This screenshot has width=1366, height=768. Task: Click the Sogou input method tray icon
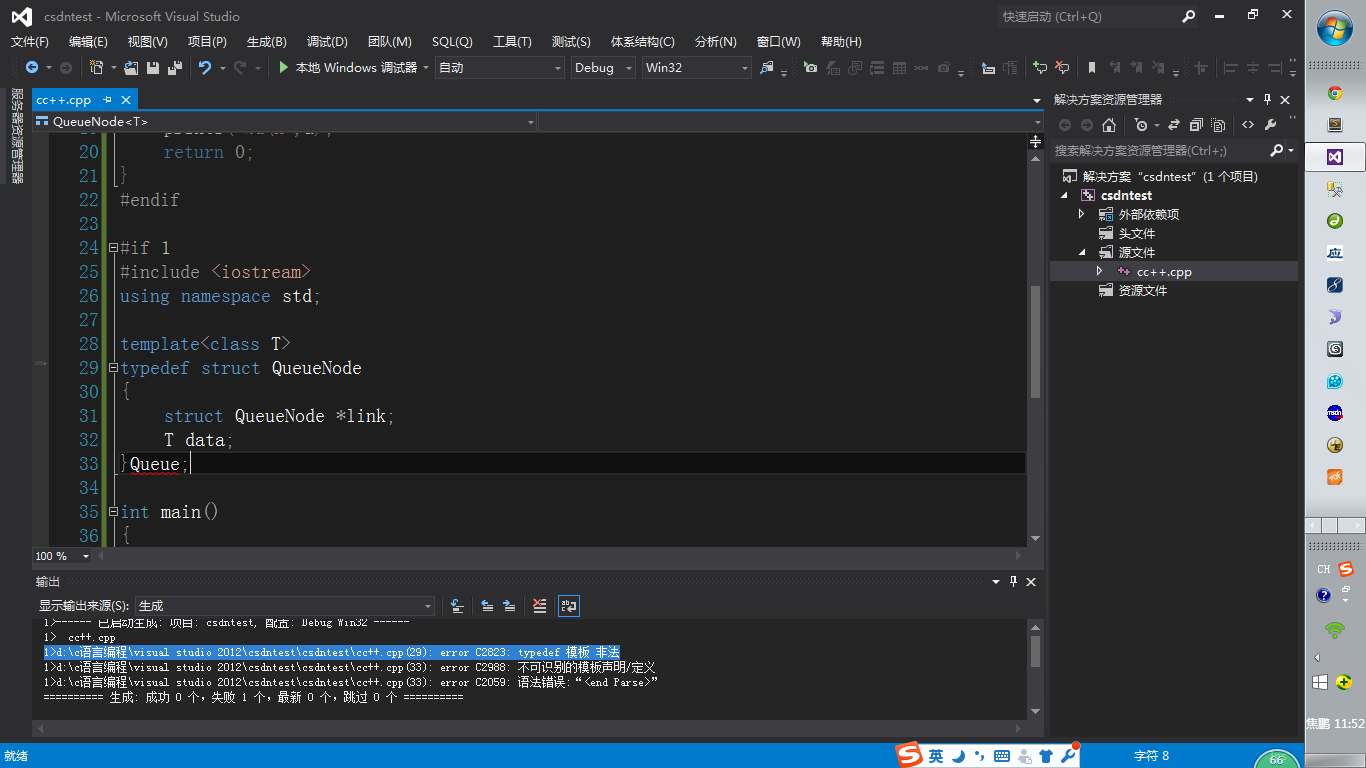[x=1345, y=569]
